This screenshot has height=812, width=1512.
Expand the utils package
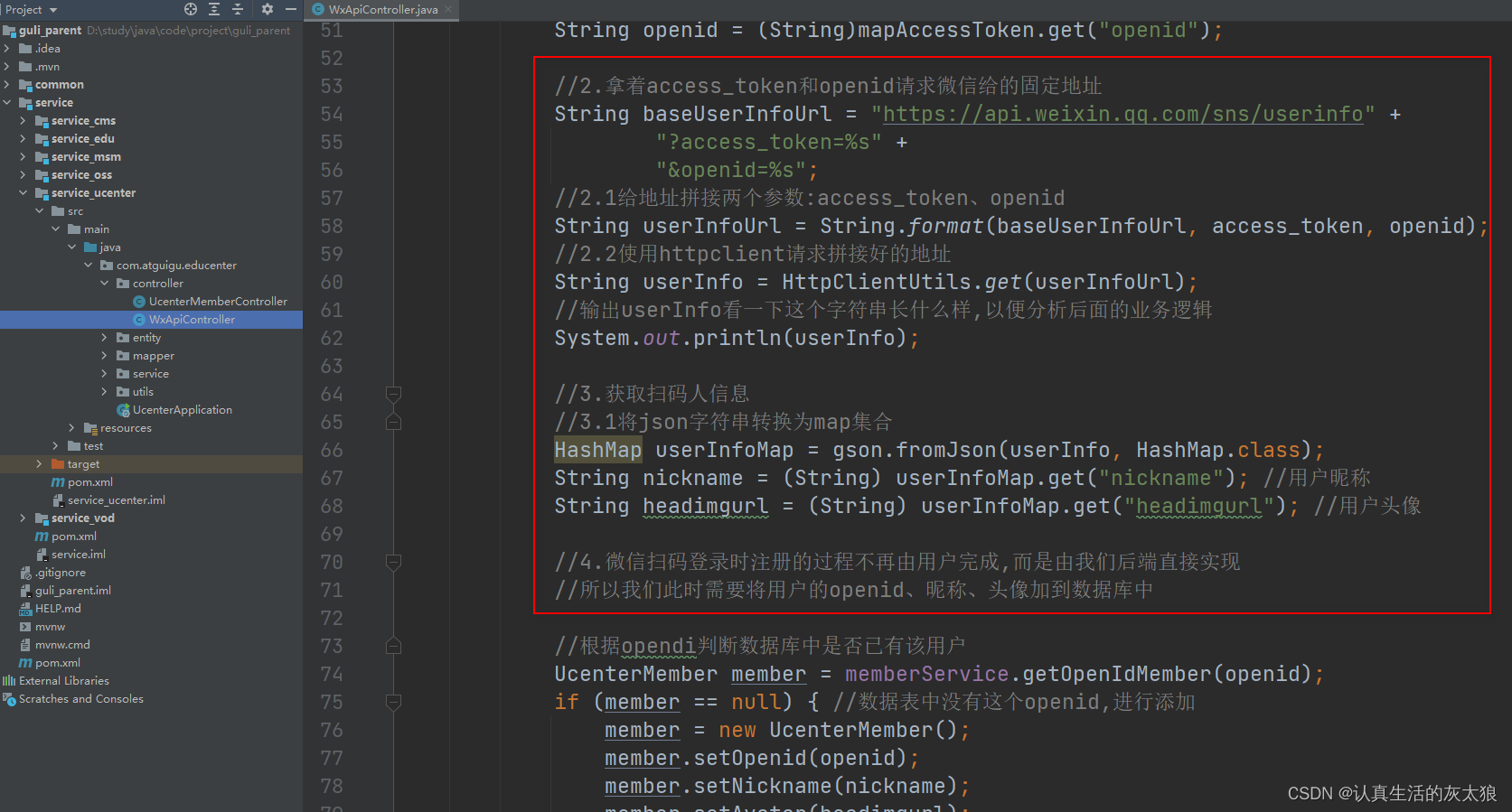click(x=105, y=392)
